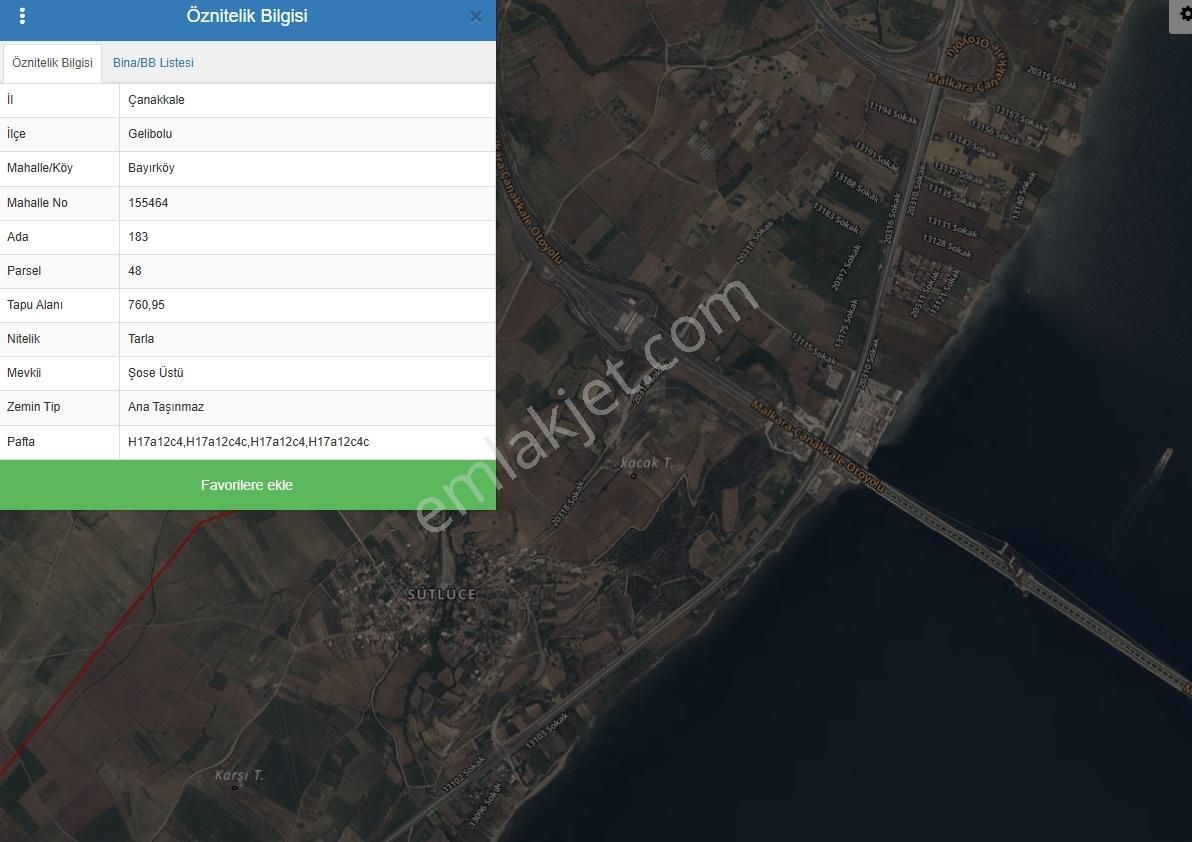The image size is (1192, 842).
Task: Click the bridge shown on the map
Action: click(1020, 575)
